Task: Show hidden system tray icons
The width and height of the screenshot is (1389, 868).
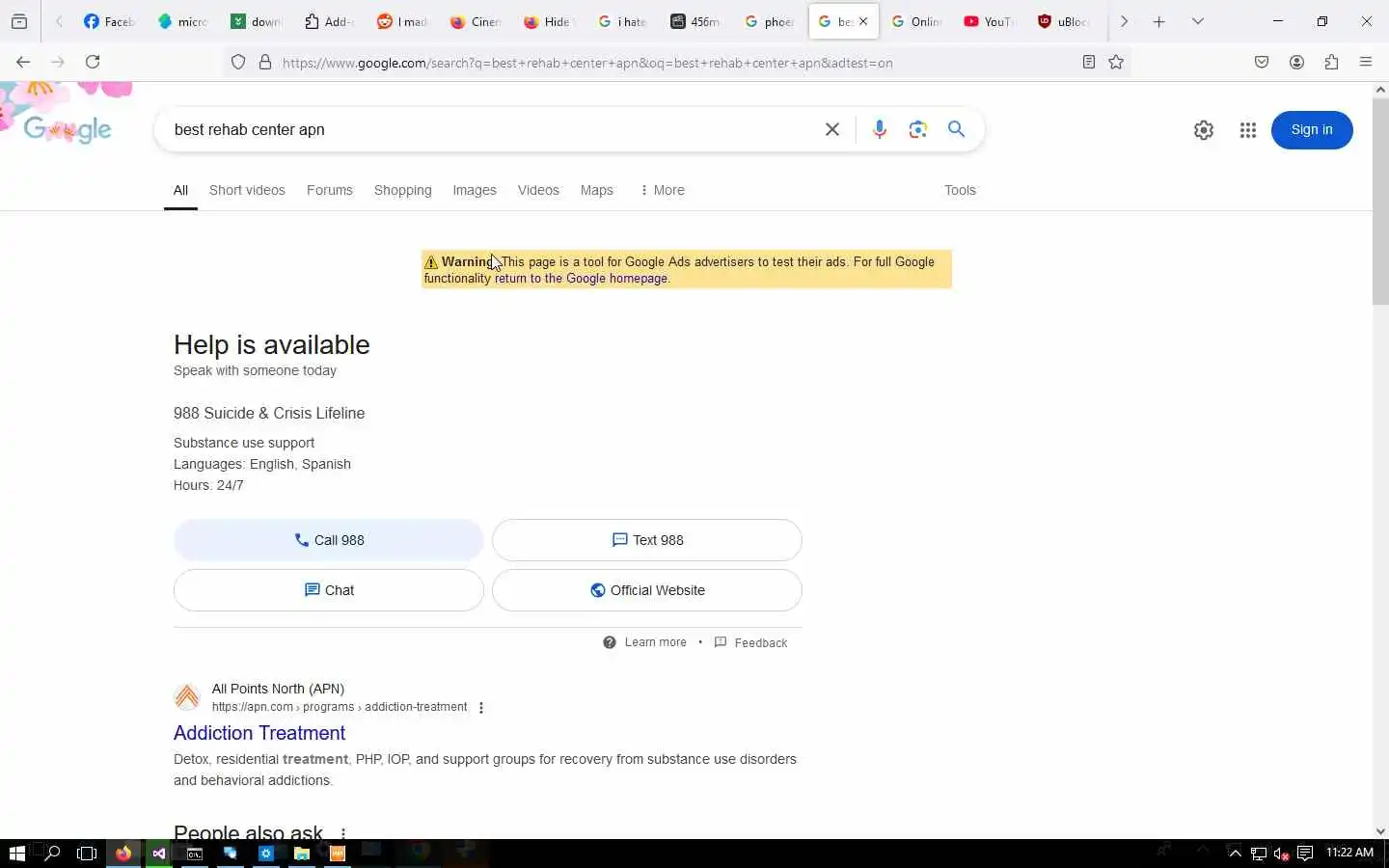Action: pyautogui.click(x=1235, y=853)
